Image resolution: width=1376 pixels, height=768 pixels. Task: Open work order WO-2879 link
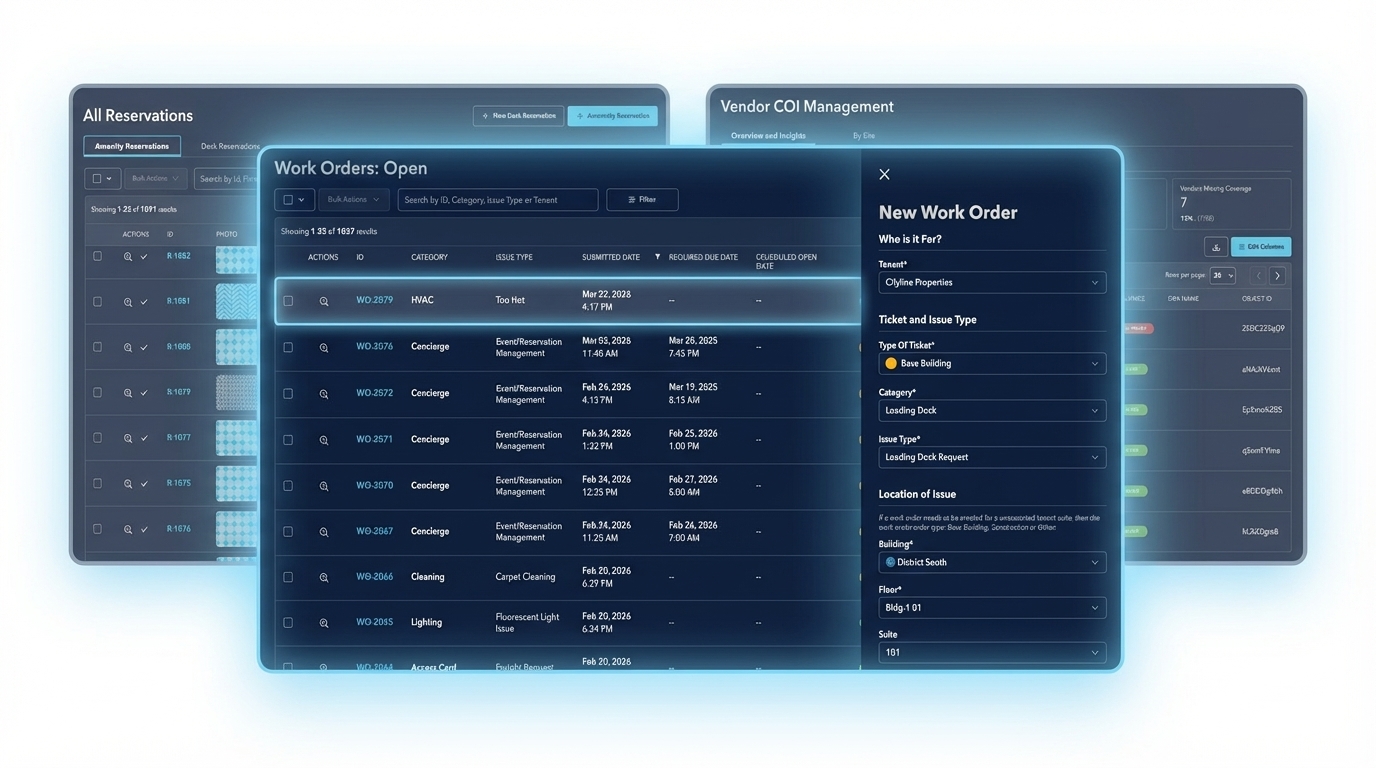374,299
